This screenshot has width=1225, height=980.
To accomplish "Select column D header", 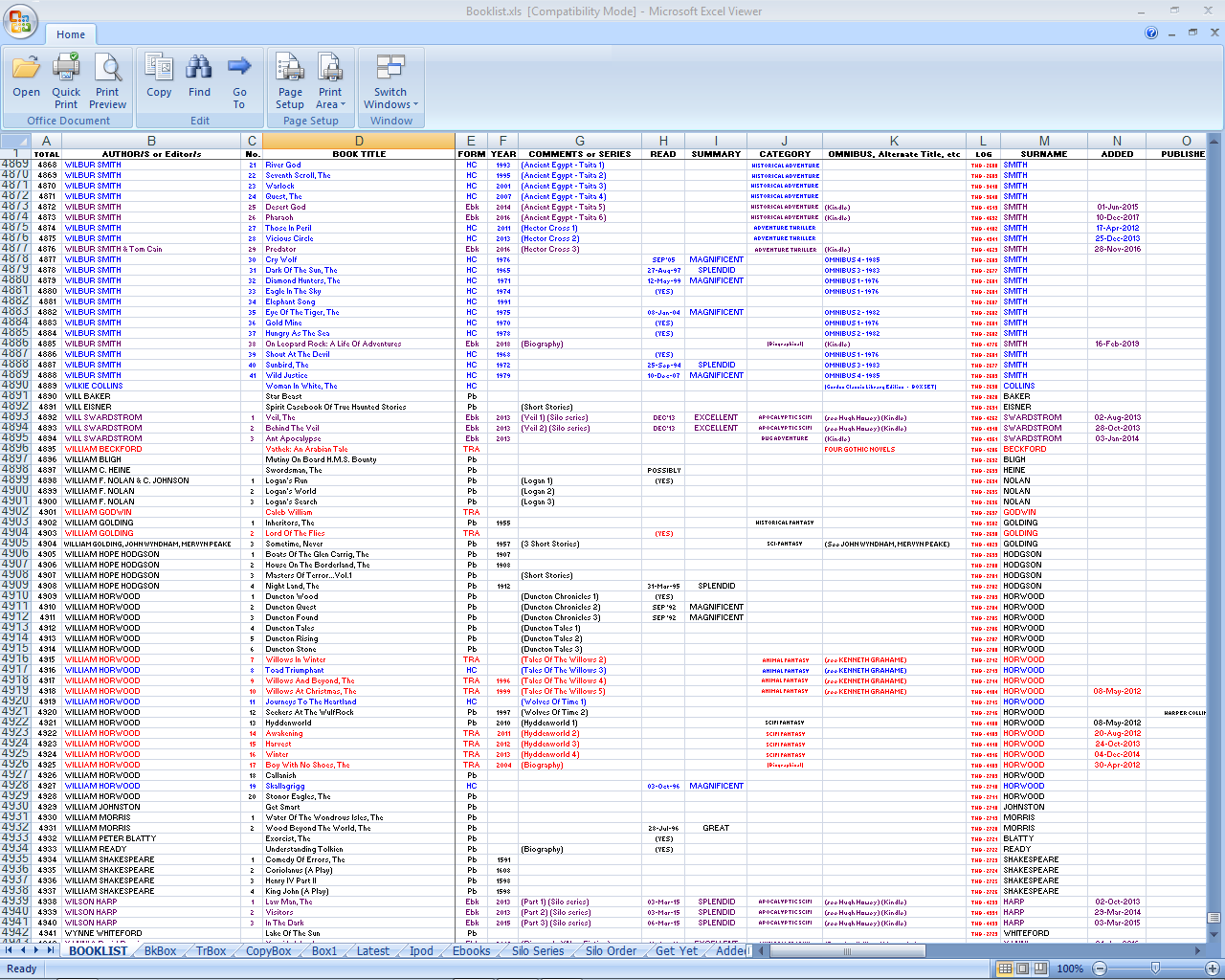I will [359, 141].
